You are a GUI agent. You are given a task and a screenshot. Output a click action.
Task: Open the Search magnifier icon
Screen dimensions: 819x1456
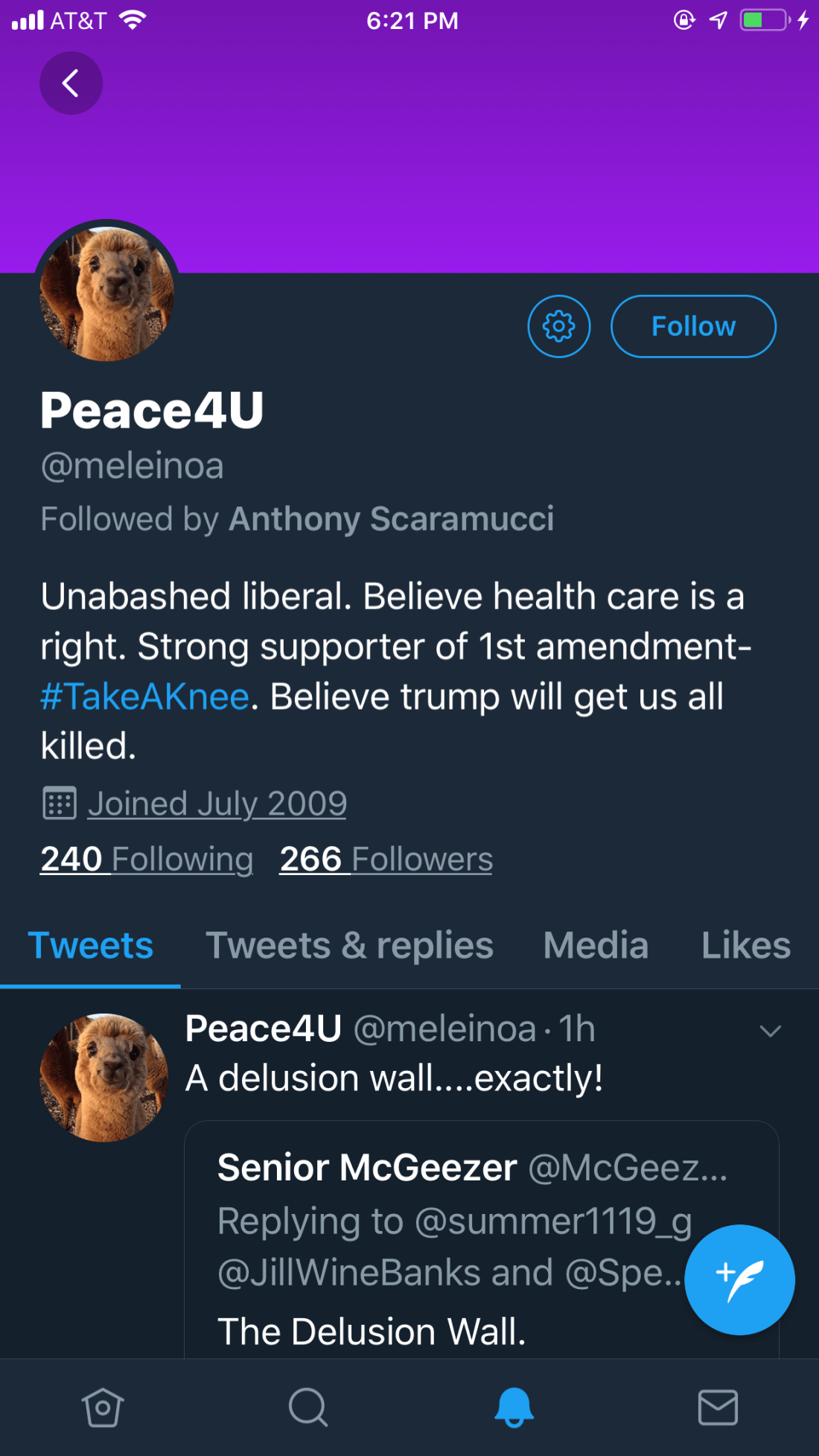point(307,1408)
